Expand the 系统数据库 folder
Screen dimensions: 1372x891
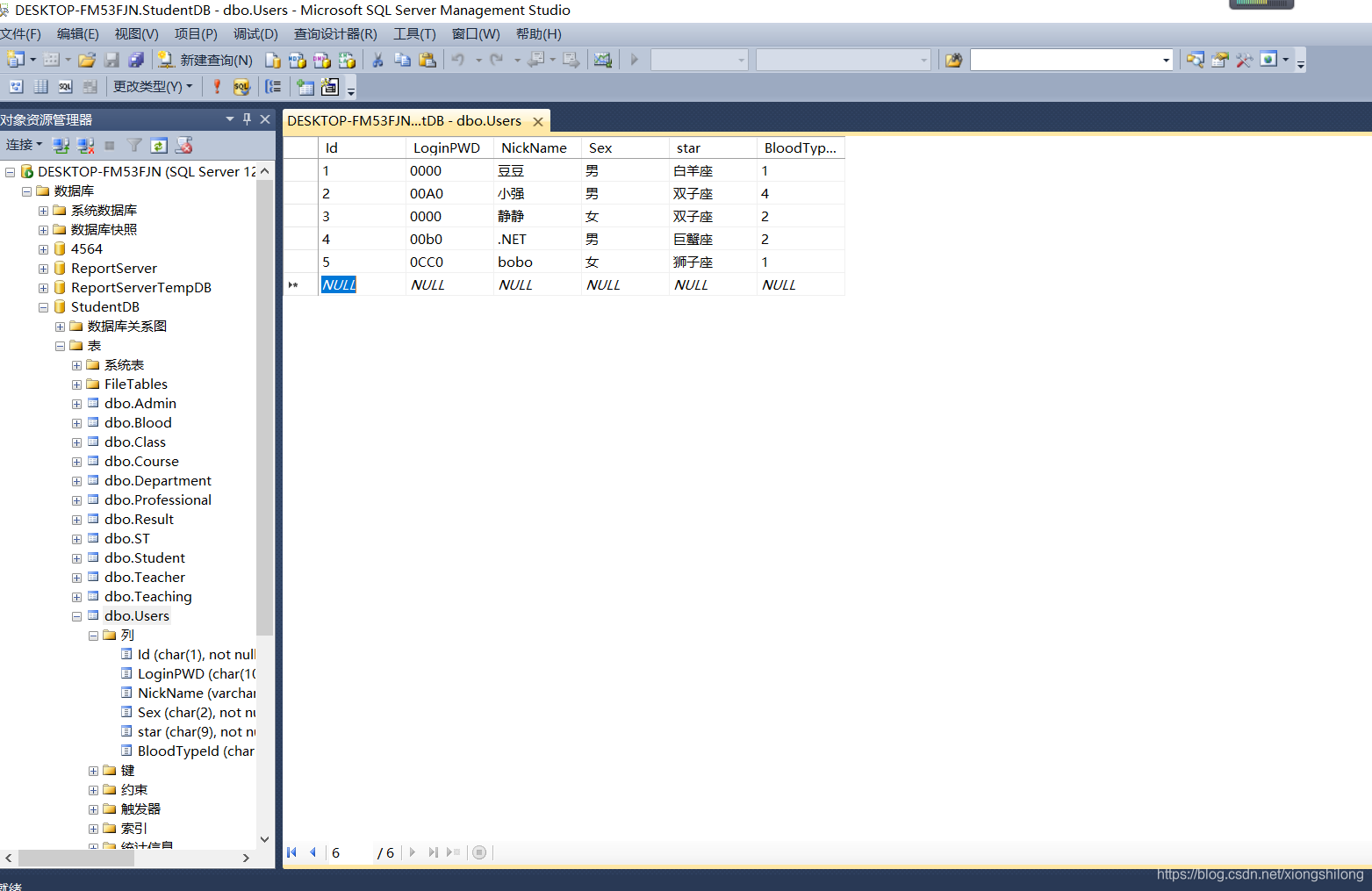[x=44, y=211]
